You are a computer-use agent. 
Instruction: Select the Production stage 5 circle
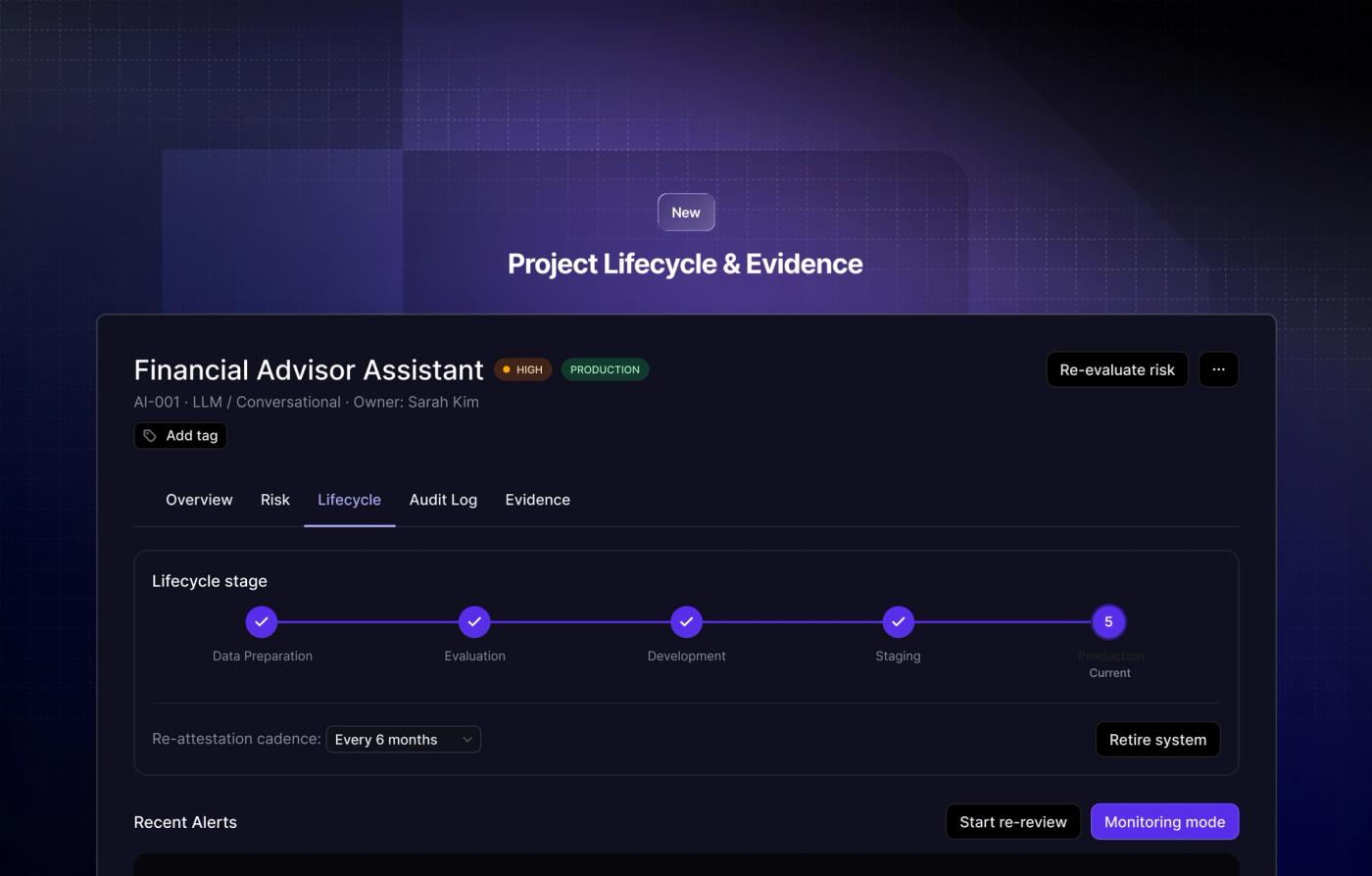pos(1108,621)
